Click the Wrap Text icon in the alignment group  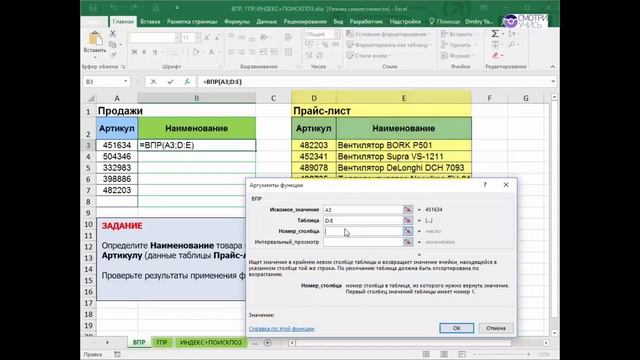pyautogui.click(x=288, y=38)
